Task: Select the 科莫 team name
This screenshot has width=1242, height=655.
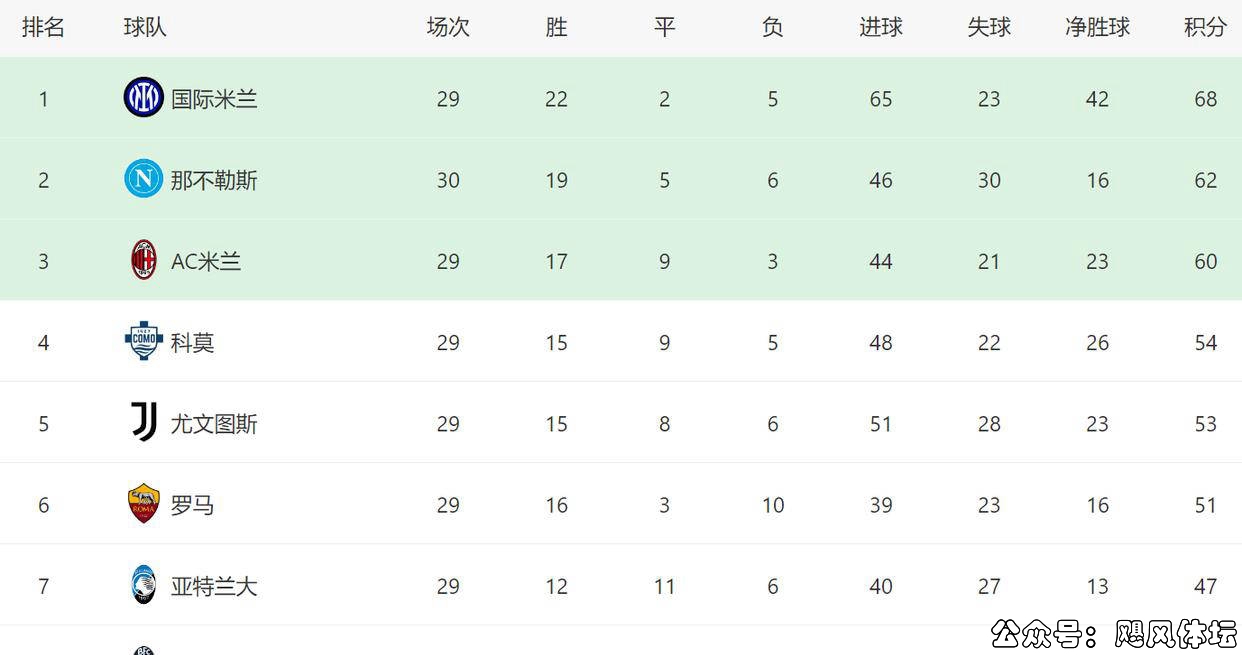Action: point(192,343)
